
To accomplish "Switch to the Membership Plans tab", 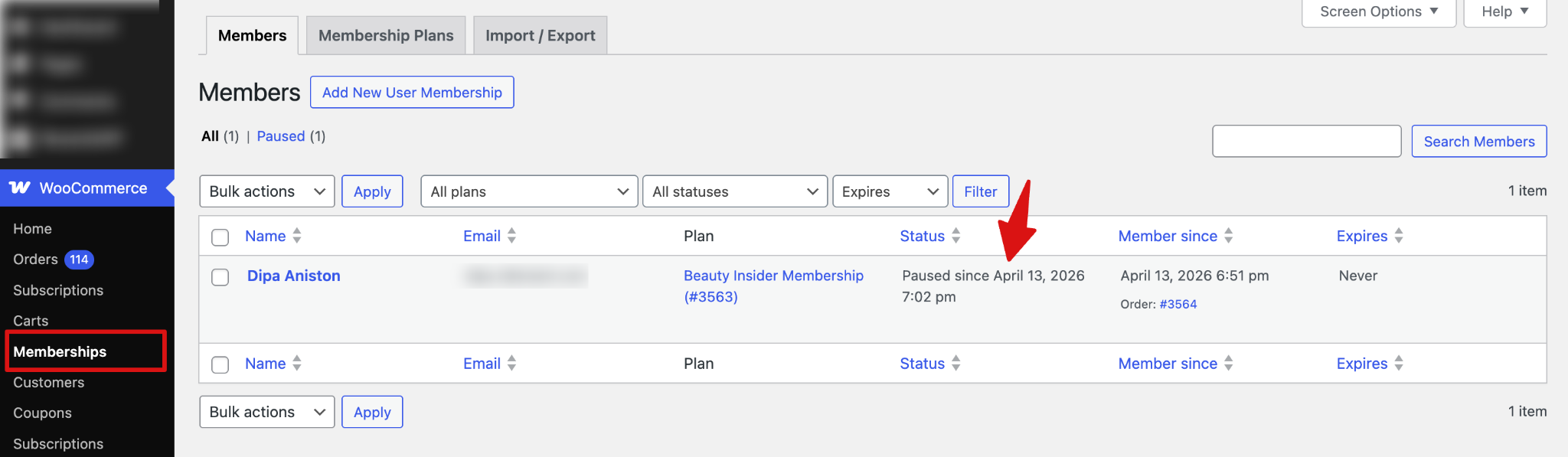I will coord(385,34).
